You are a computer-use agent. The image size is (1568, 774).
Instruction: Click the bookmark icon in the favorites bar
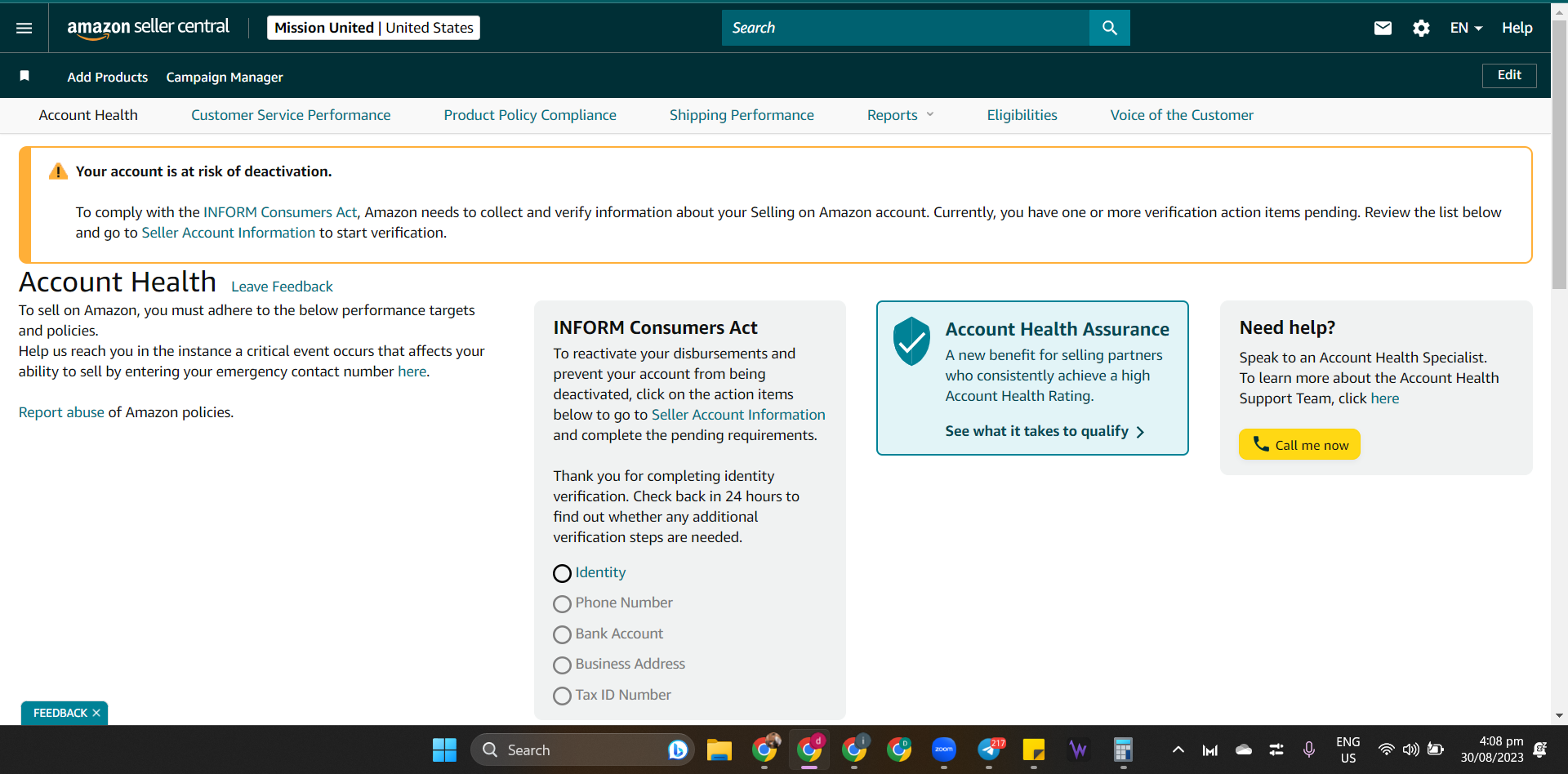pyautogui.click(x=24, y=76)
